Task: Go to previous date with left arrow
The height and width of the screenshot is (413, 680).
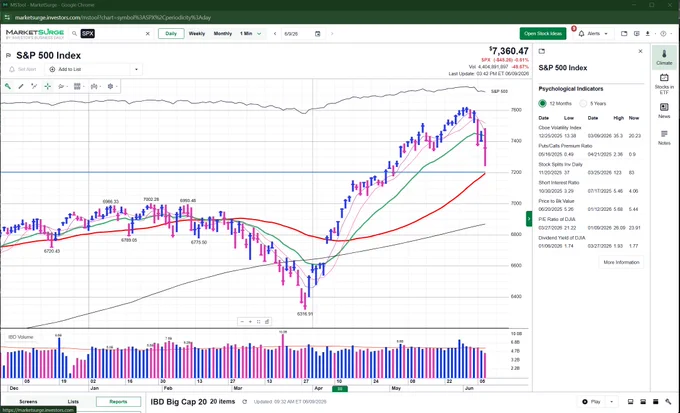Action: [x=275, y=33]
